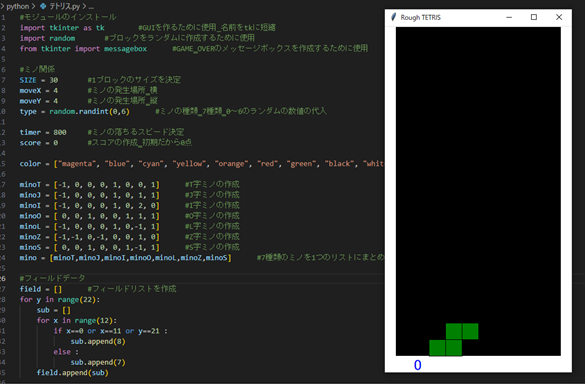Place cursor on 'import random' line
Image resolution: width=585 pixels, height=385 pixels.
click(x=47, y=38)
